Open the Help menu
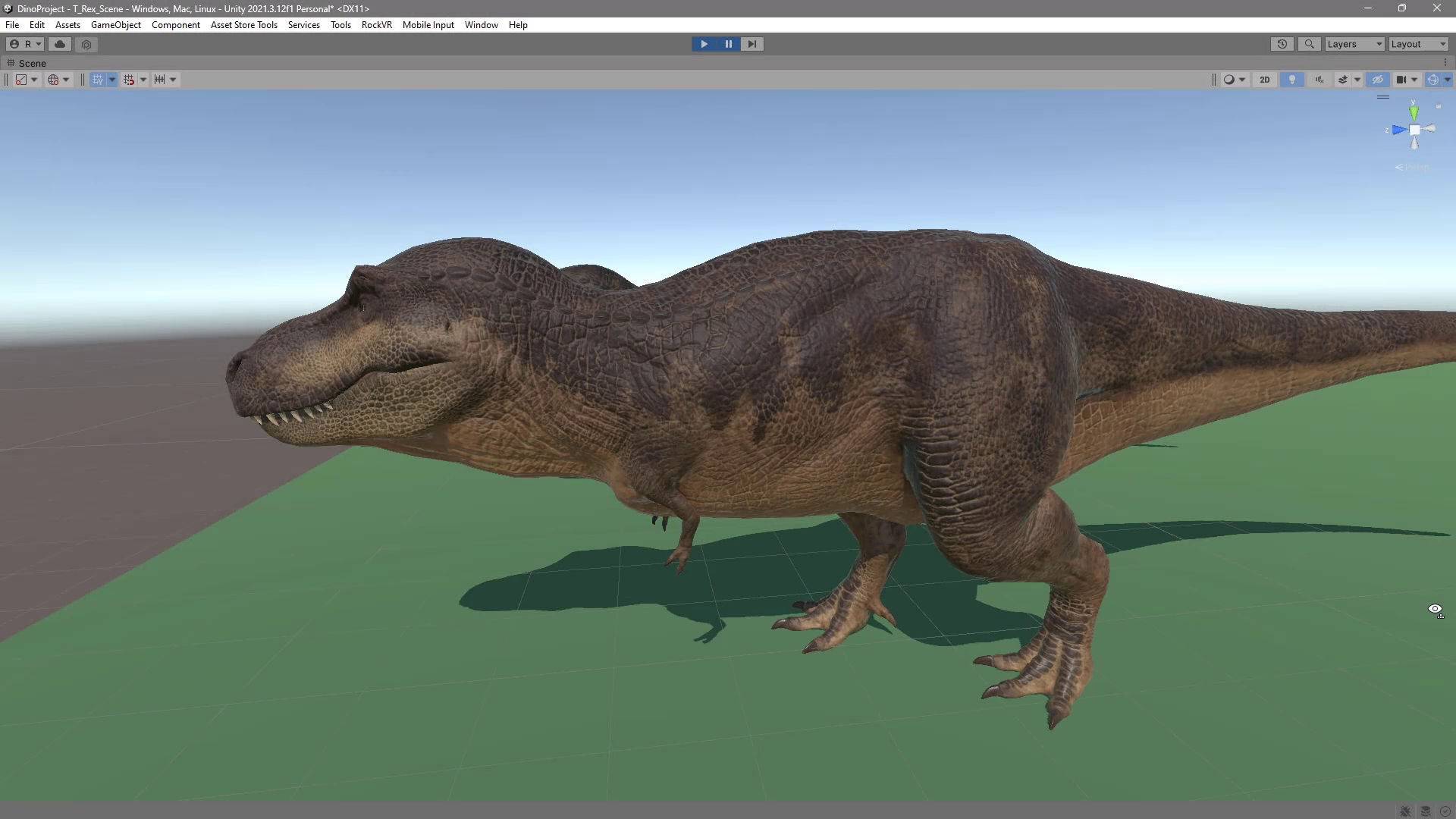Viewport: 1456px width, 819px height. coord(518,25)
